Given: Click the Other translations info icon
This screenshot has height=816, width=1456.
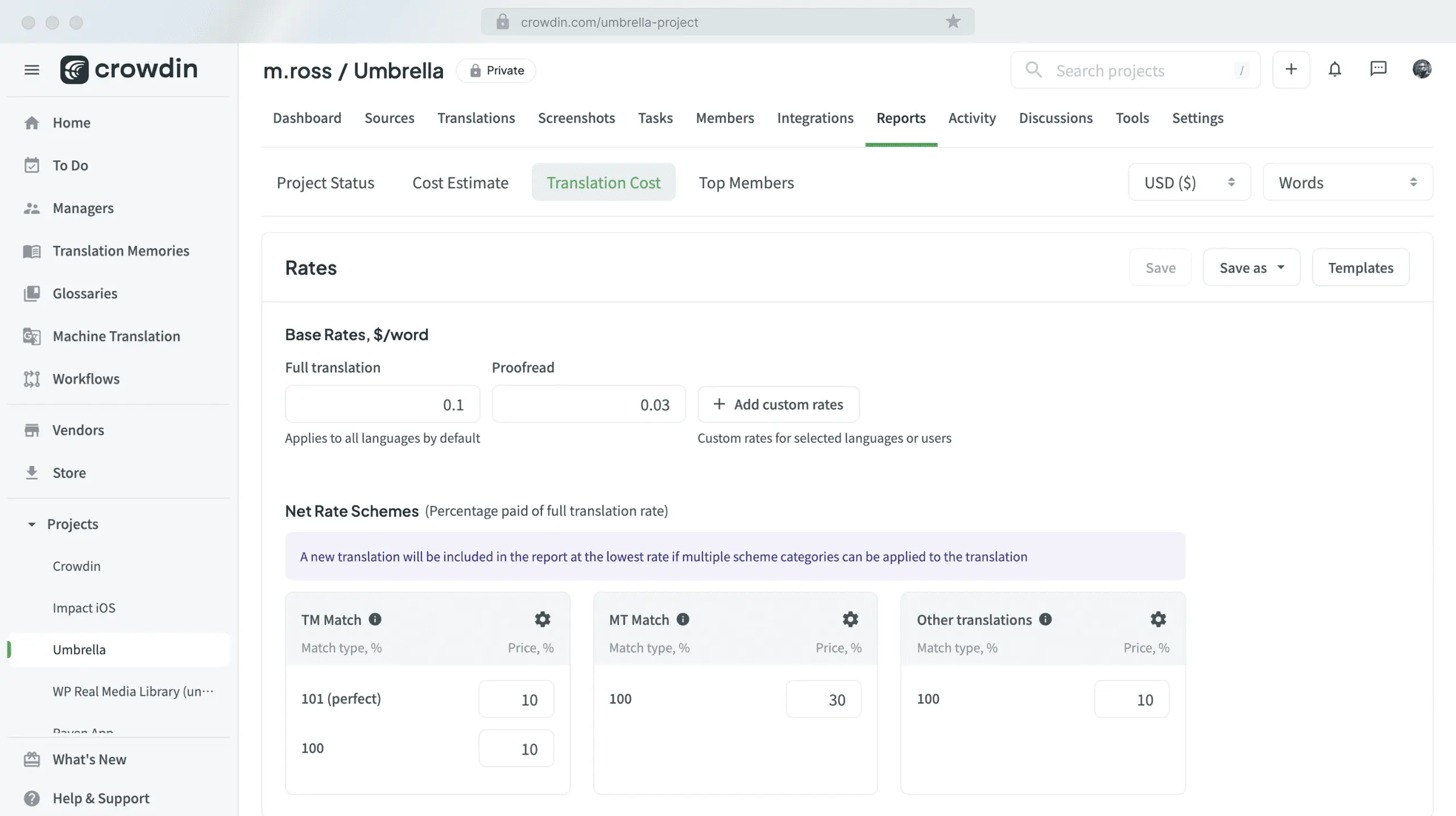Looking at the screenshot, I should coord(1046,619).
